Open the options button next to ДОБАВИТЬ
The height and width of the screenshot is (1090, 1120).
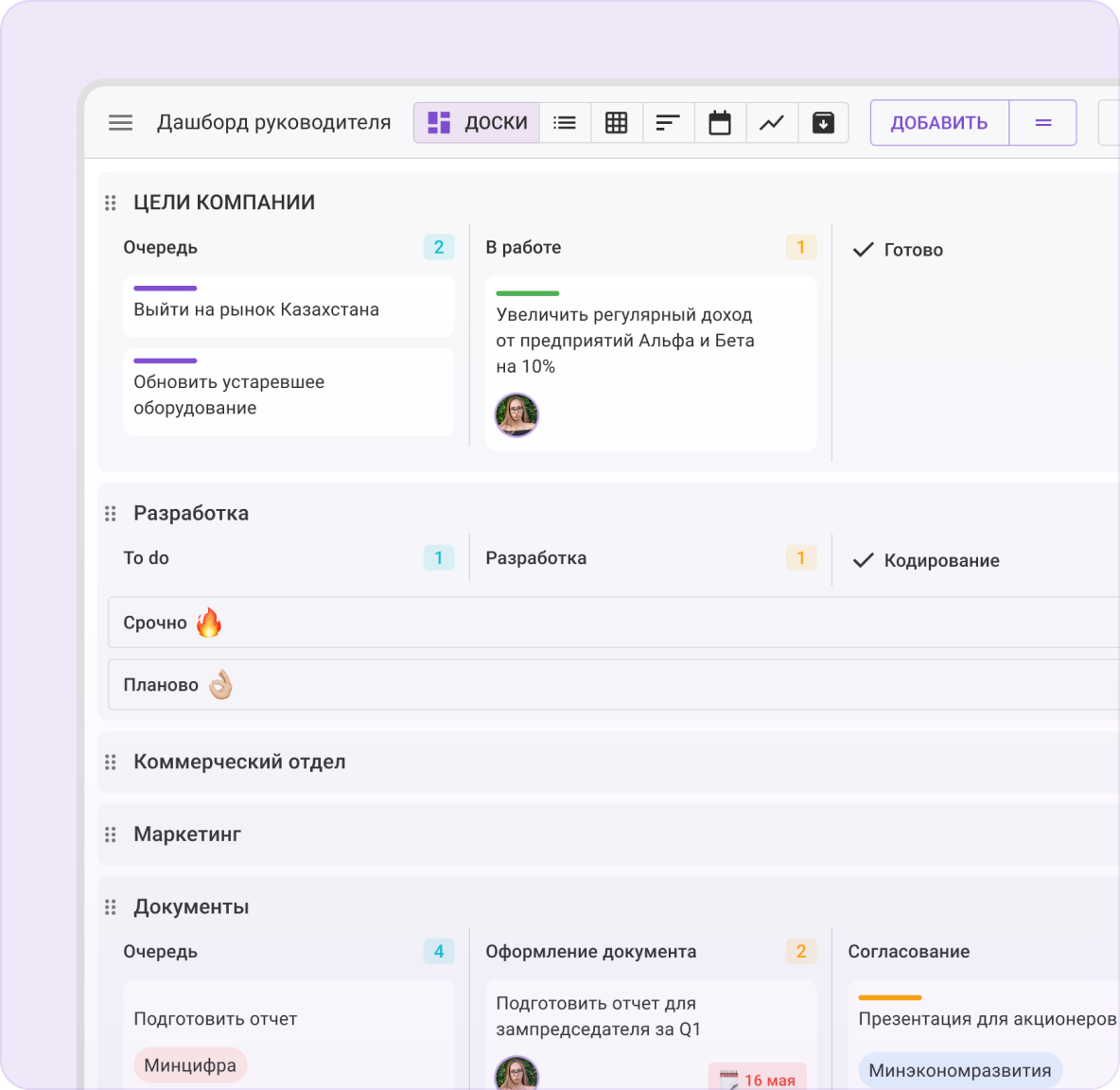point(1043,123)
